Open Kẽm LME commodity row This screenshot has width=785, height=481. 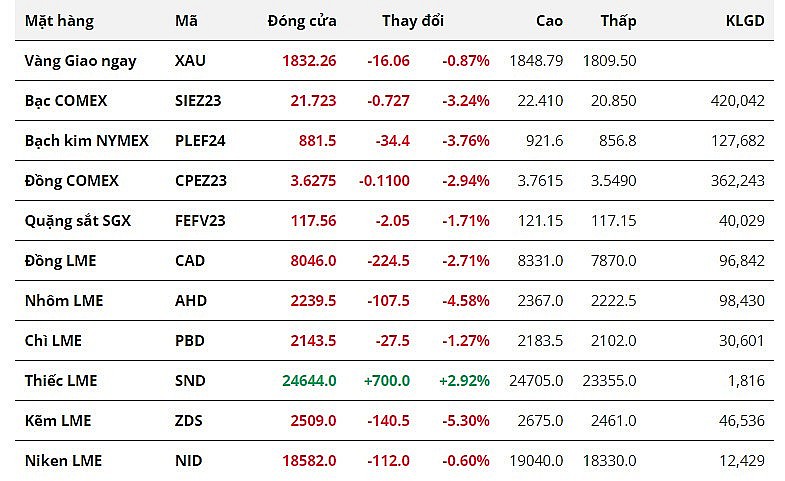coord(58,420)
